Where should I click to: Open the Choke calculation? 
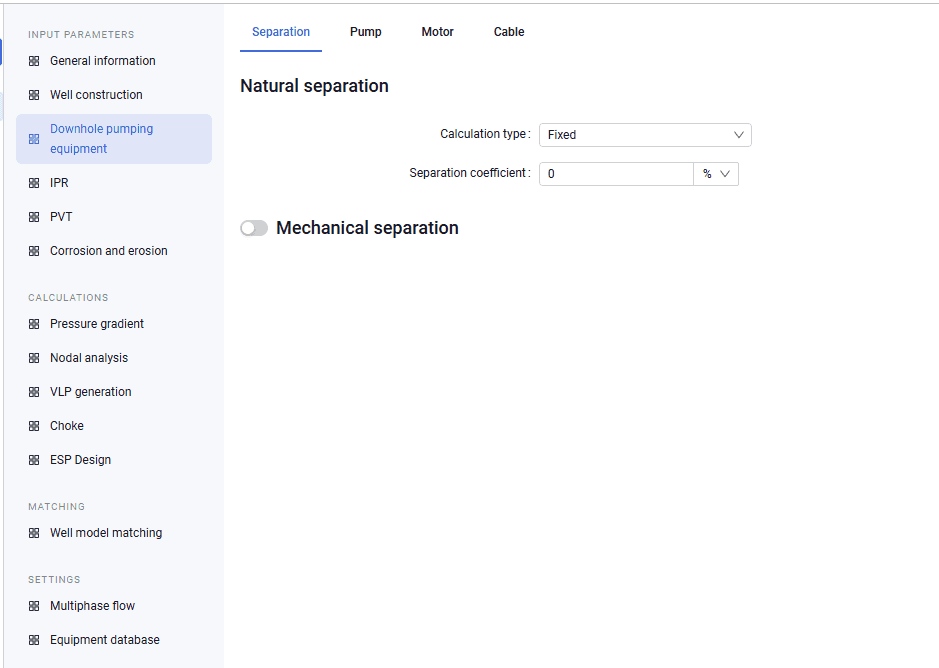point(114,426)
